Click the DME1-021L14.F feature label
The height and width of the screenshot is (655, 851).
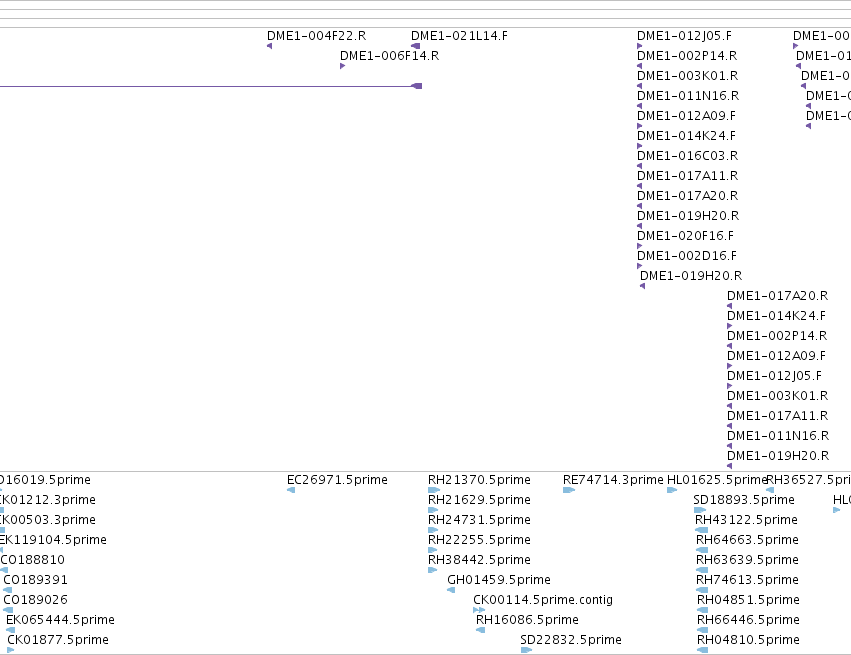coord(459,36)
